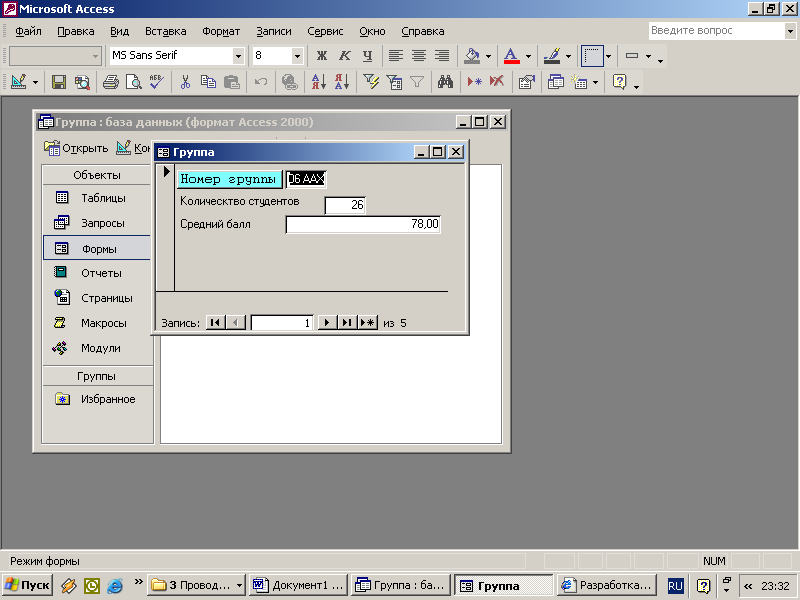Run Spelling check icon

tap(157, 82)
